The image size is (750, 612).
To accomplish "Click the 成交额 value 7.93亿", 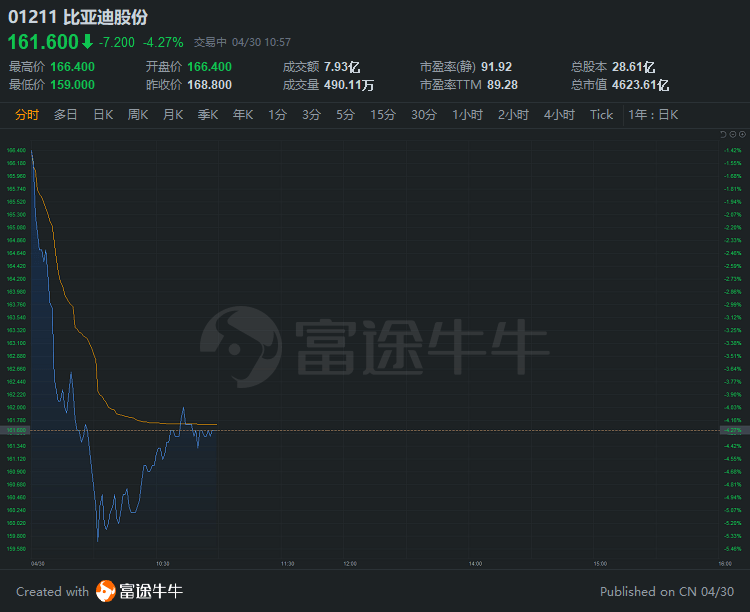I will pyautogui.click(x=342, y=67).
